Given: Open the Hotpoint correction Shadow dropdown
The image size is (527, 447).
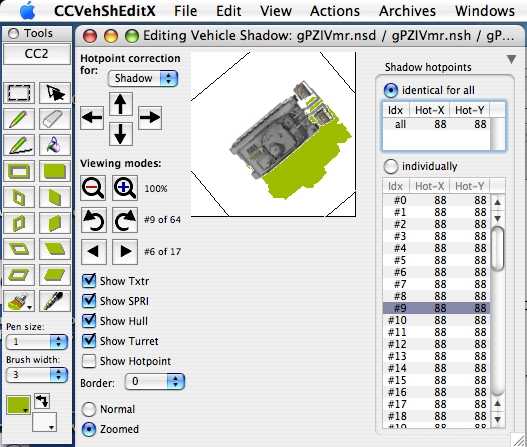Looking at the screenshot, I should 143,78.
